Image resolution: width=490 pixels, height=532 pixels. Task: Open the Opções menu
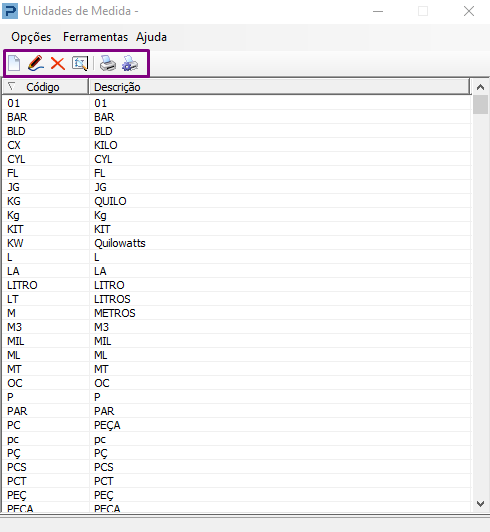coord(31,37)
